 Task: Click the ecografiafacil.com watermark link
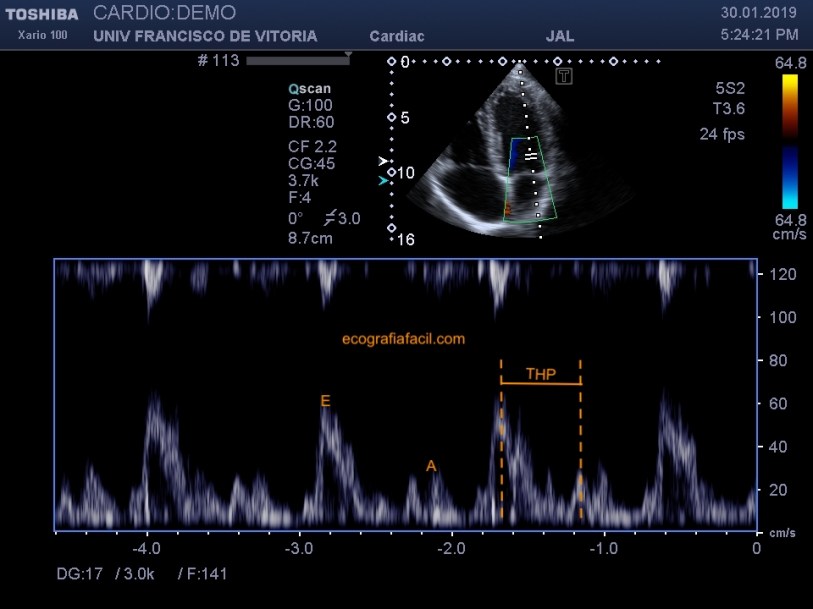(x=403, y=339)
